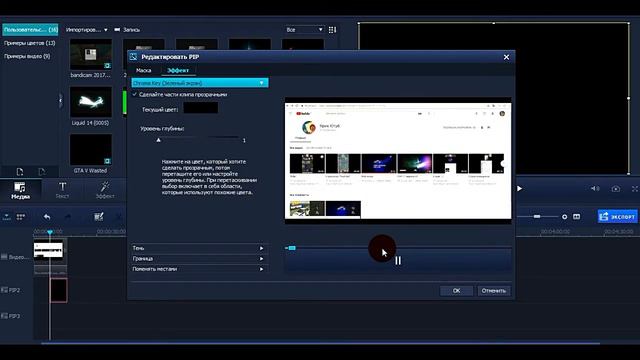
Task: Click the first new file icon
Action: [20, 172]
